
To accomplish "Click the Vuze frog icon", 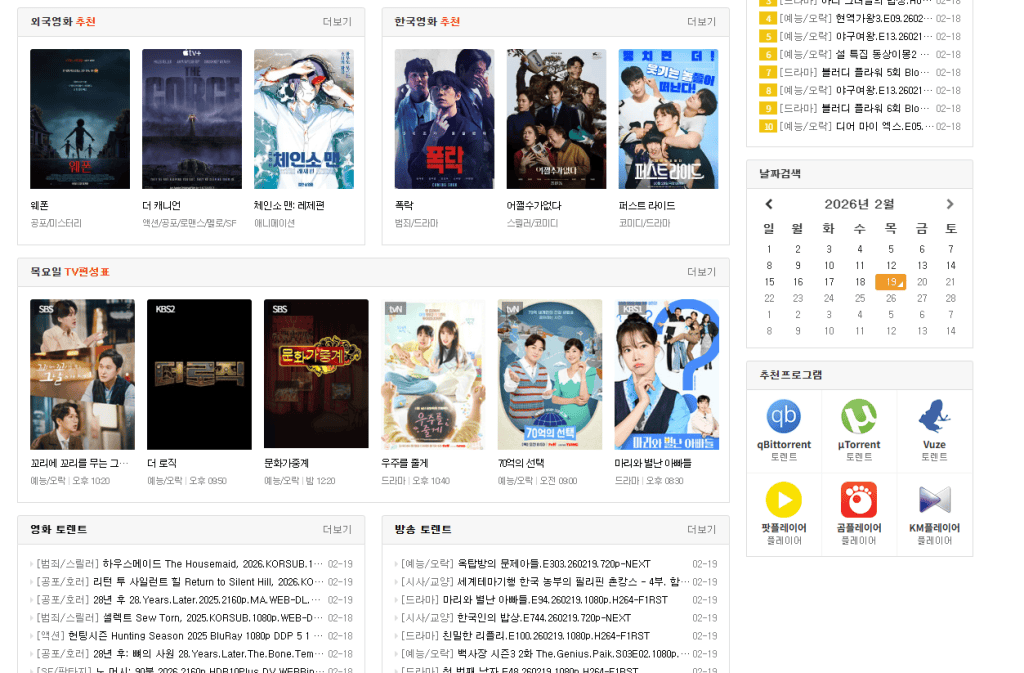I will (x=934, y=416).
